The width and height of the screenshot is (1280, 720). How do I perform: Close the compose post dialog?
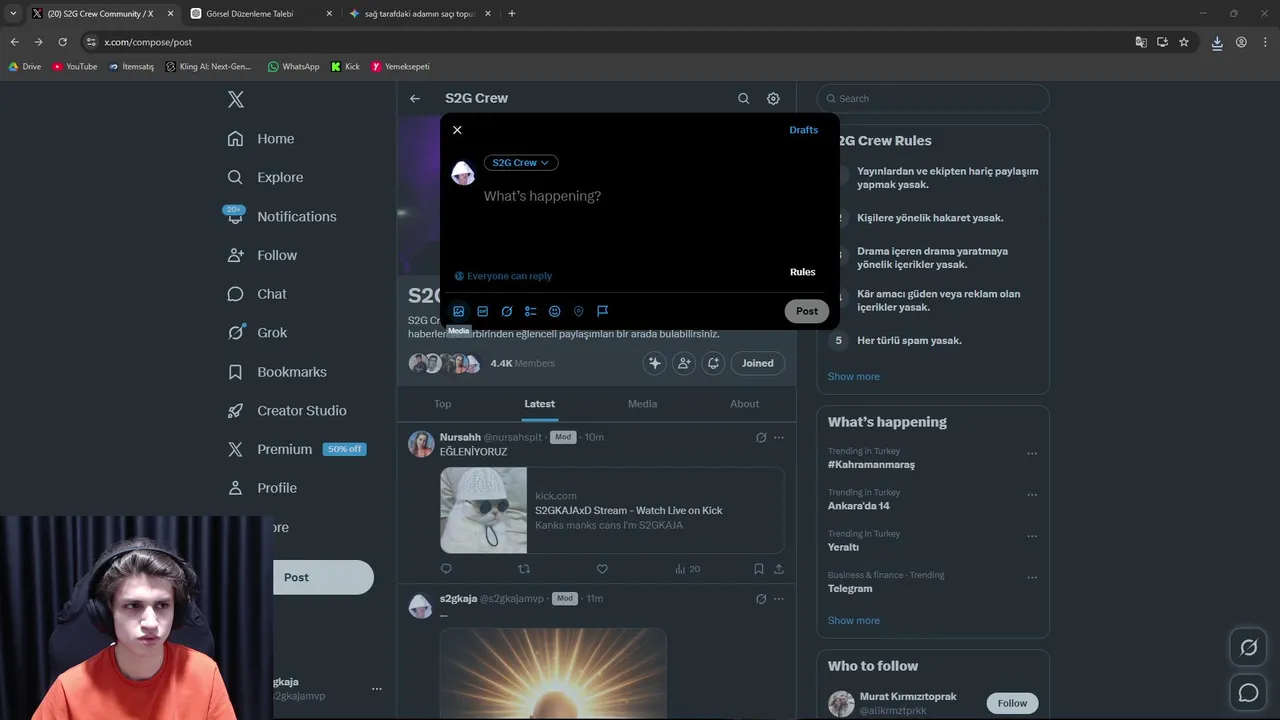pyautogui.click(x=457, y=130)
